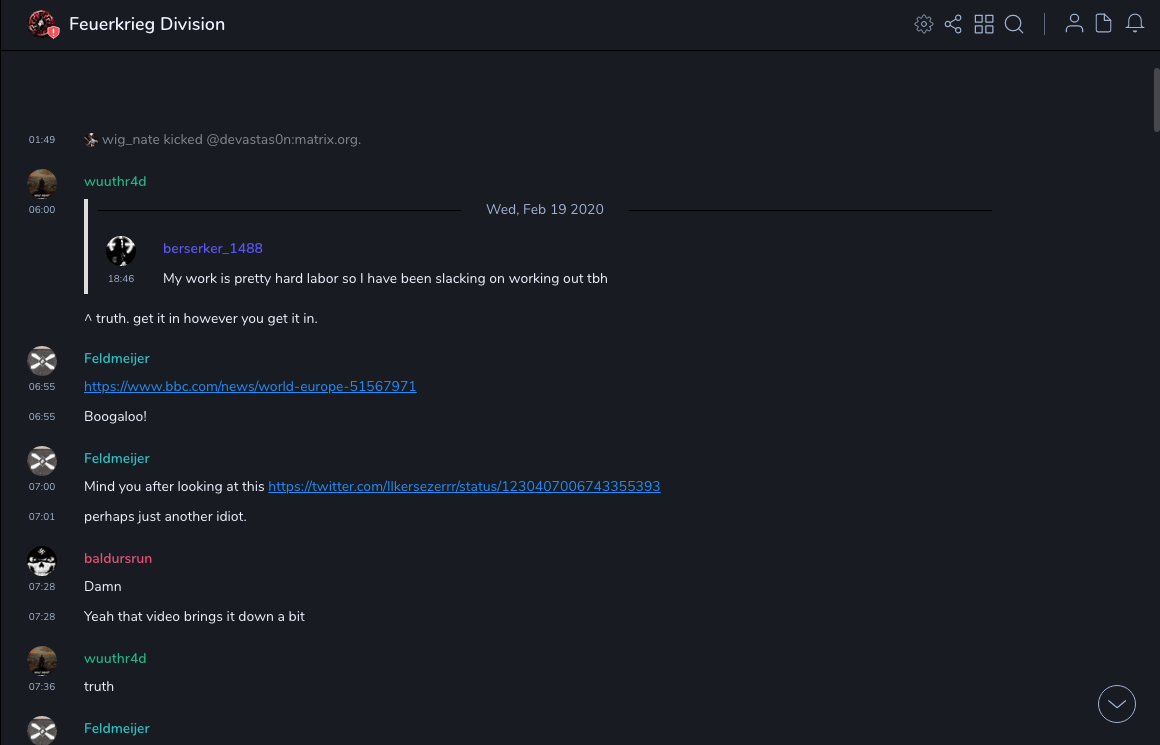Open the integrations grid icon
The image size is (1160, 745).
[x=984, y=24]
